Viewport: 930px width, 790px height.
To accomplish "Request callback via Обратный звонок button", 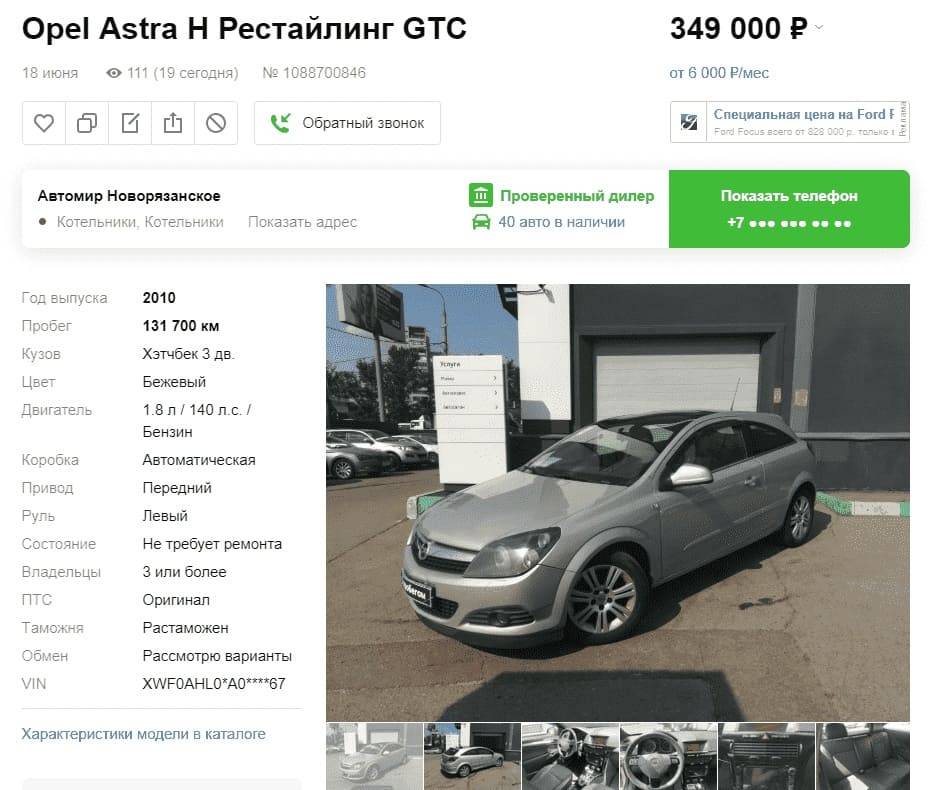I will click(x=347, y=123).
